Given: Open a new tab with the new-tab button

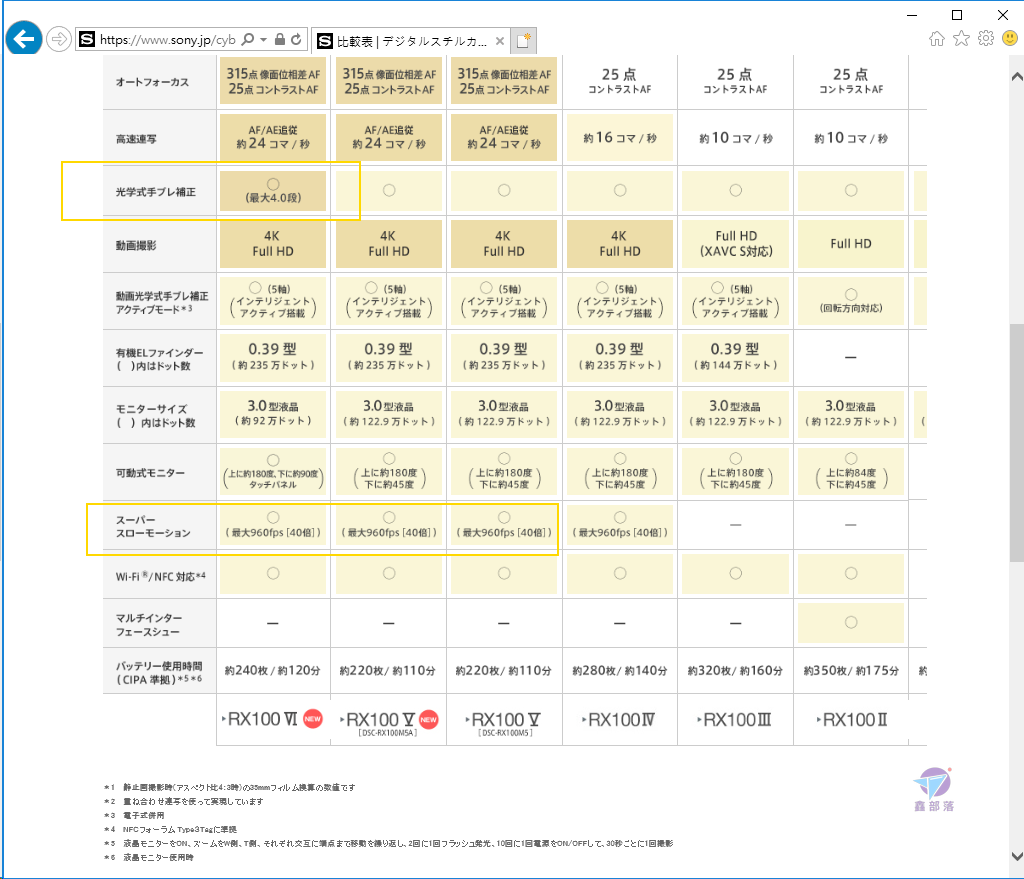Looking at the screenshot, I should [524, 40].
